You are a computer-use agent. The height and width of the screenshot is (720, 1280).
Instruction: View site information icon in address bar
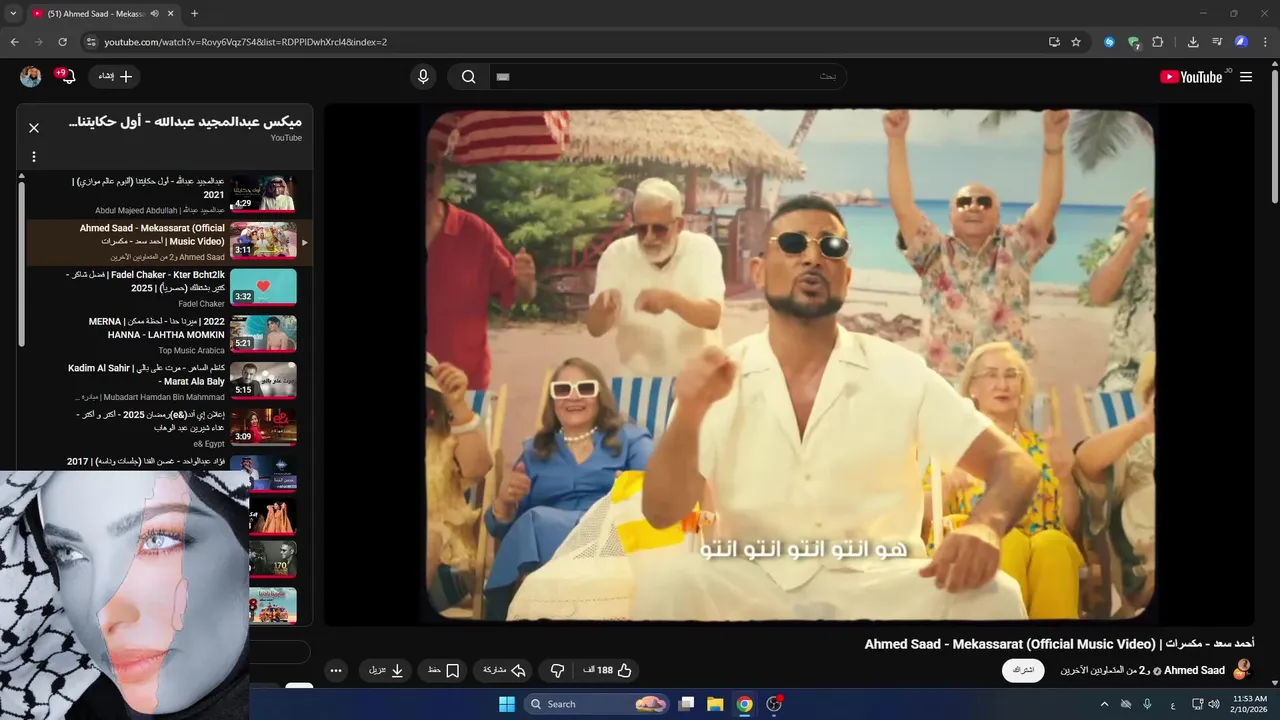click(x=90, y=42)
